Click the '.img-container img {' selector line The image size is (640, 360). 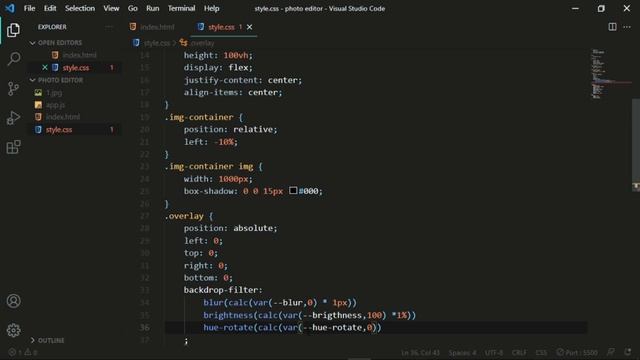(x=213, y=166)
